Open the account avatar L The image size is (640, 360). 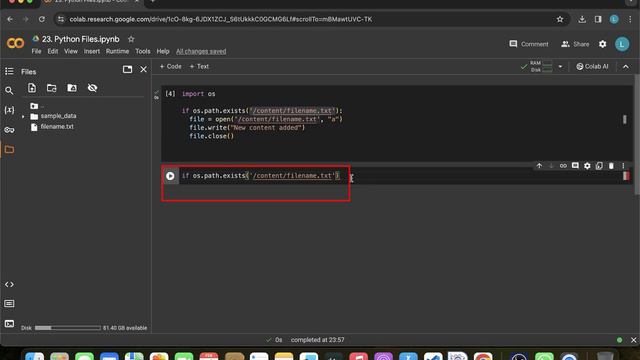tap(622, 44)
